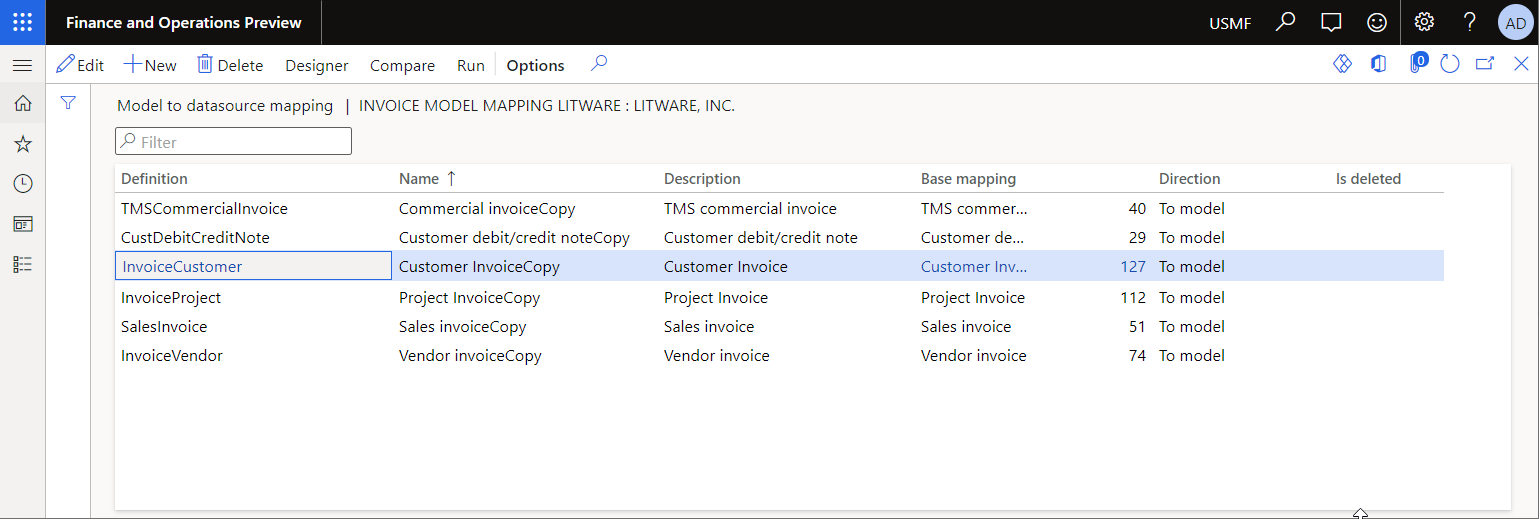Select the USMF company picker
The height and width of the screenshot is (519, 1539).
[x=1230, y=23]
